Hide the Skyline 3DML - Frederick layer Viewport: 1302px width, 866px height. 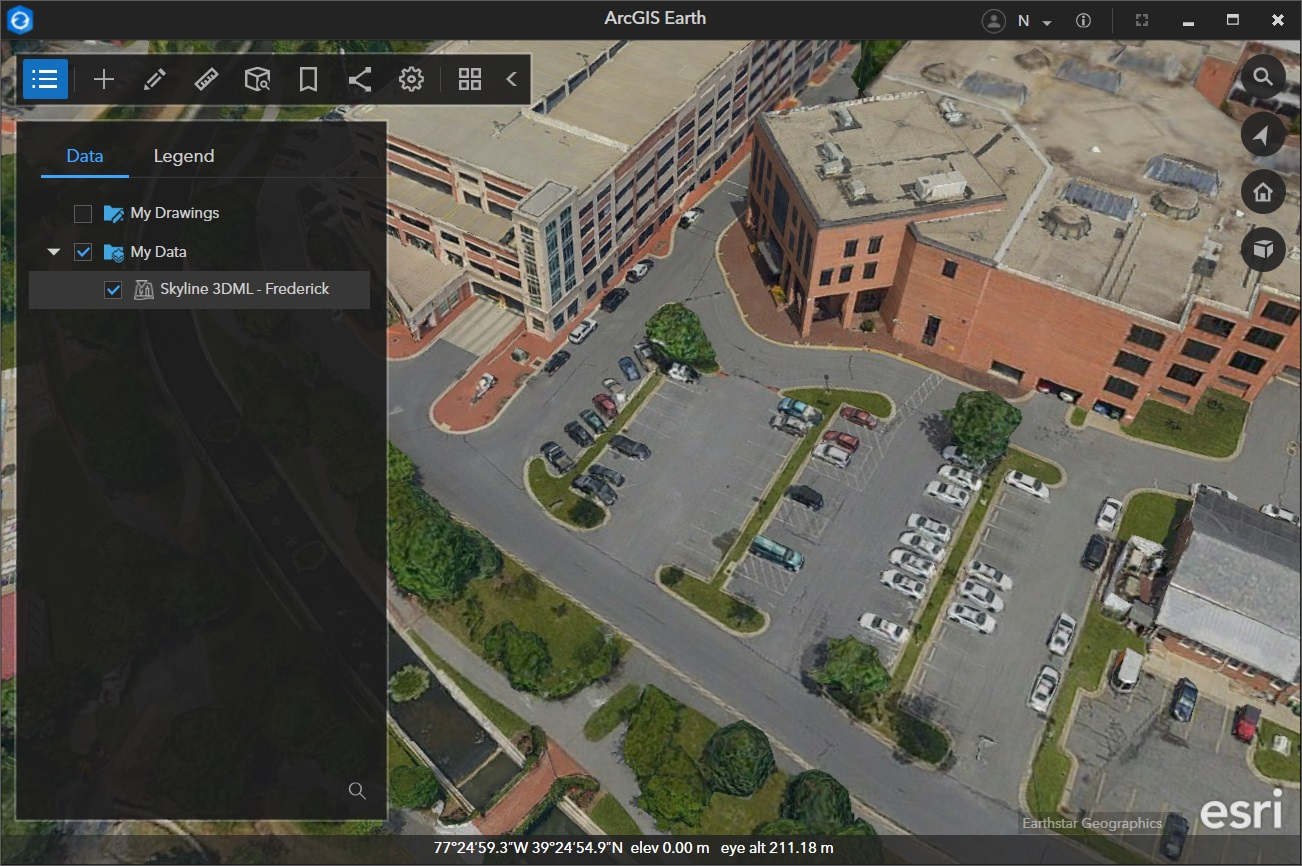point(113,290)
